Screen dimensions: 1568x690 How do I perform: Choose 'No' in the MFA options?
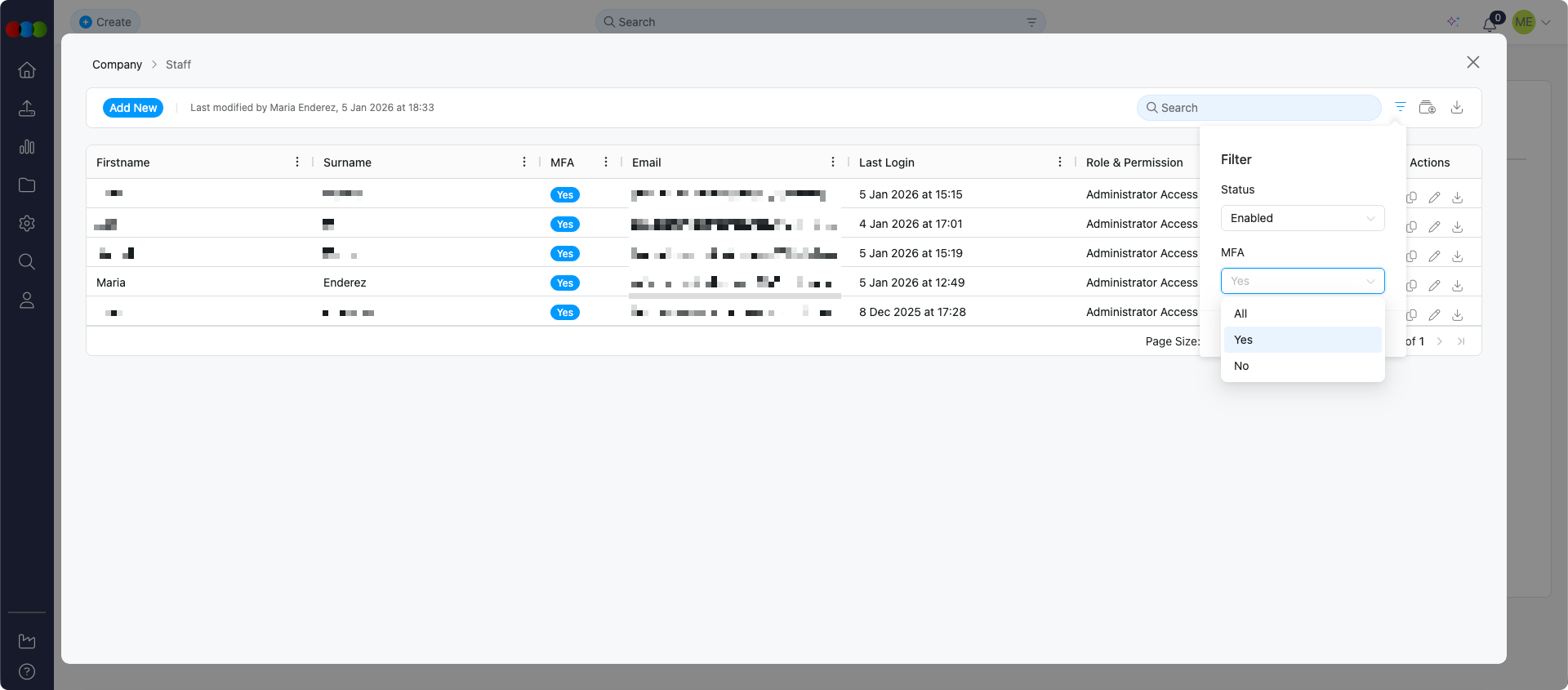point(1241,366)
